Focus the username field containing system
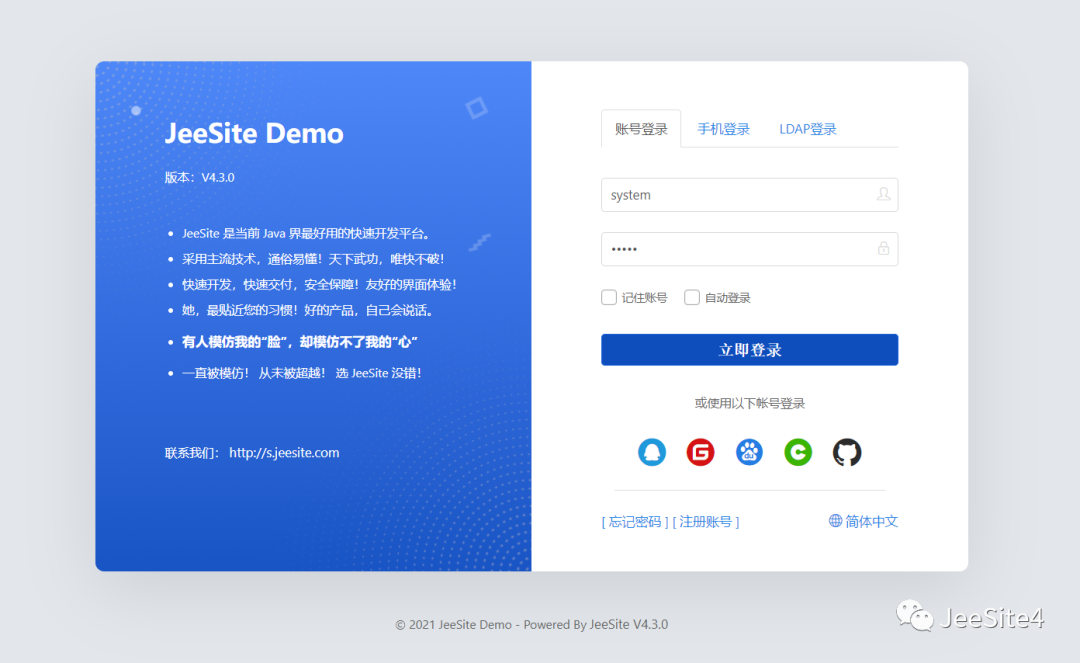This screenshot has height=663, width=1080. (749, 195)
